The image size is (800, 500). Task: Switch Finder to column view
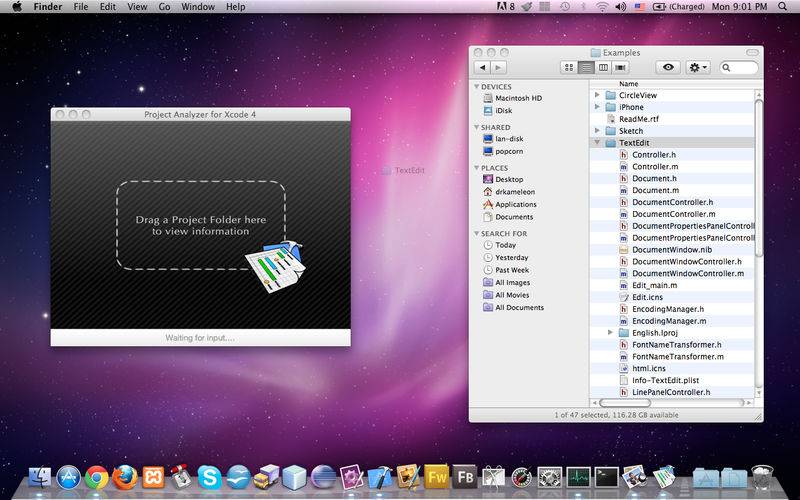[603, 67]
